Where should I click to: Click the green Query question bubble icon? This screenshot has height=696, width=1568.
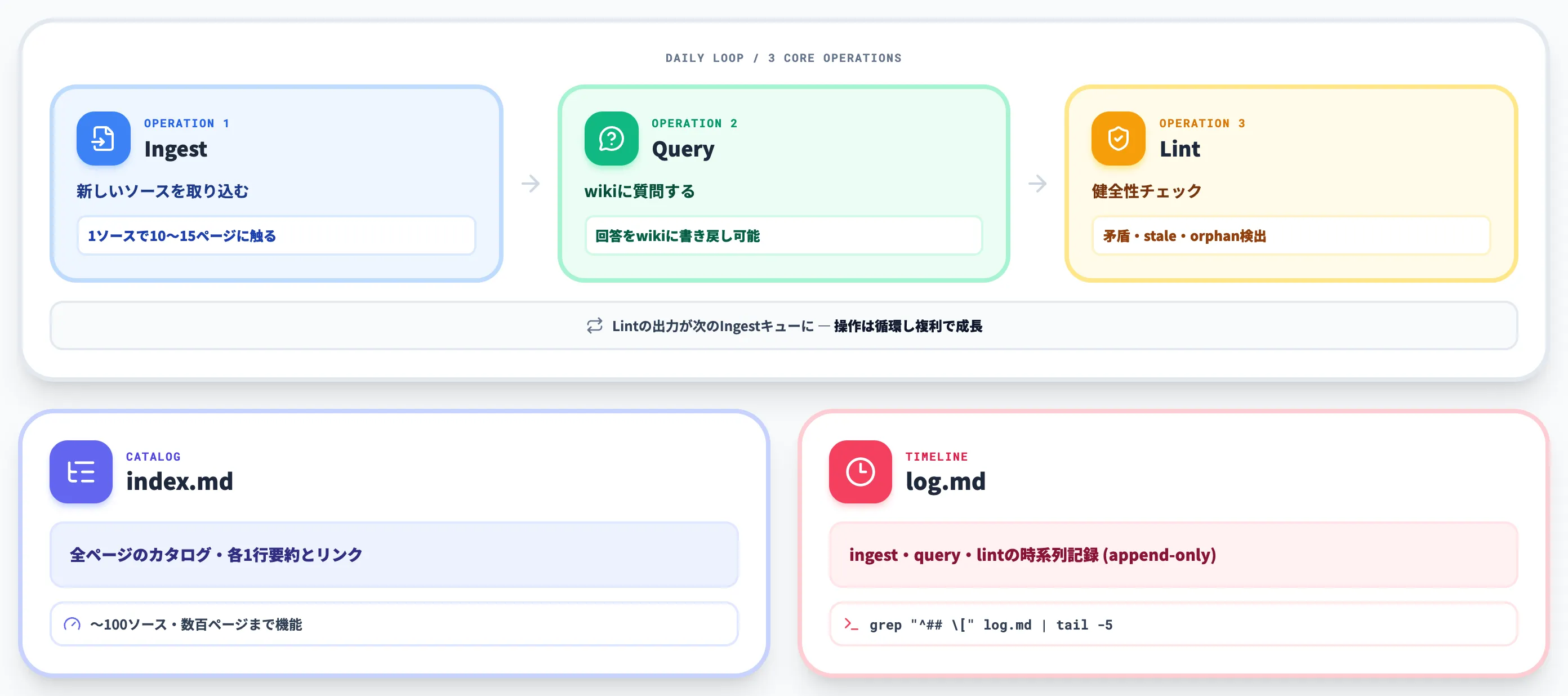tap(611, 138)
